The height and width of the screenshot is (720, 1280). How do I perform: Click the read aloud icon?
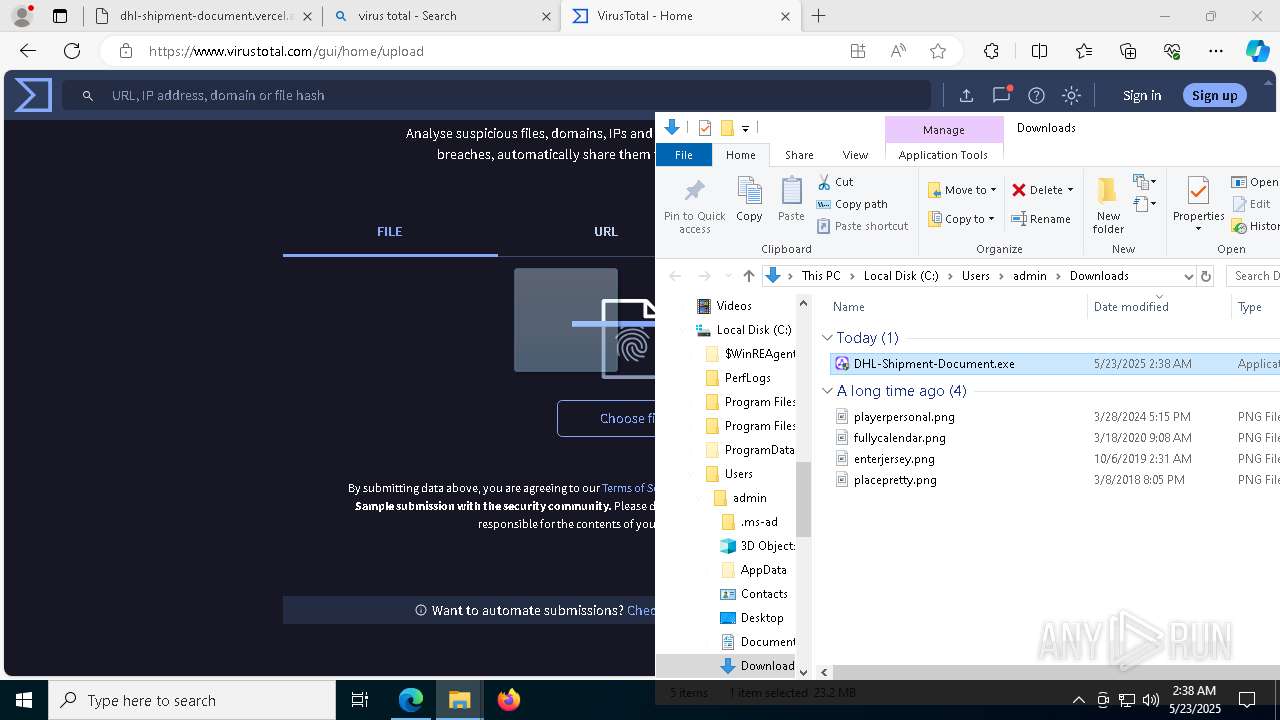898,51
